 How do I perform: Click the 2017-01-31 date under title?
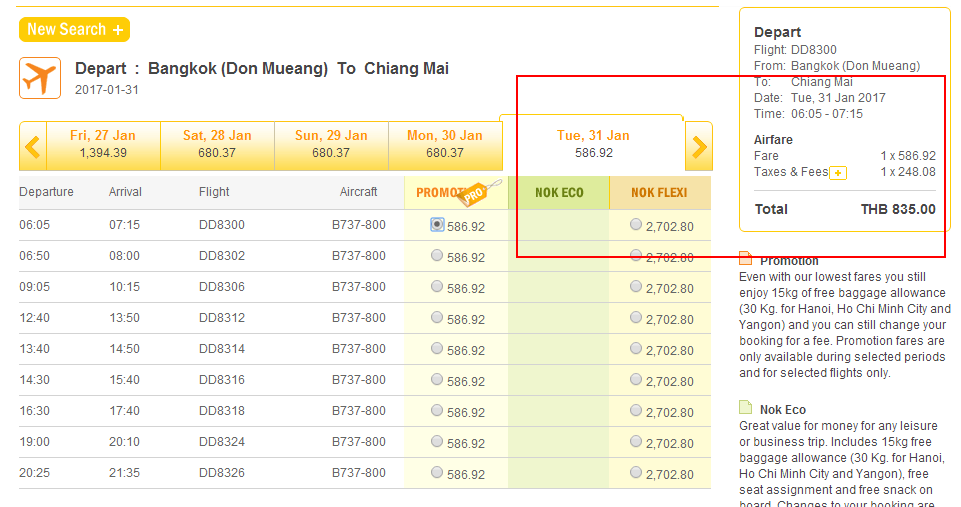click(107, 90)
